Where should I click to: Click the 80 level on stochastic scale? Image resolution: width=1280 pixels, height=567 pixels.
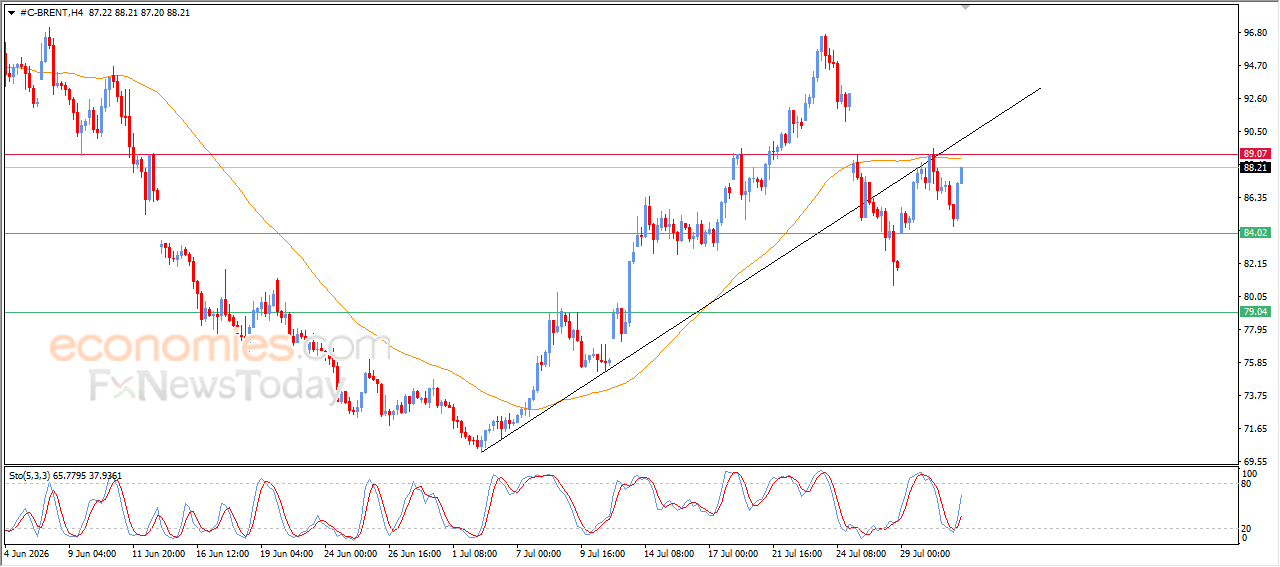point(1248,484)
